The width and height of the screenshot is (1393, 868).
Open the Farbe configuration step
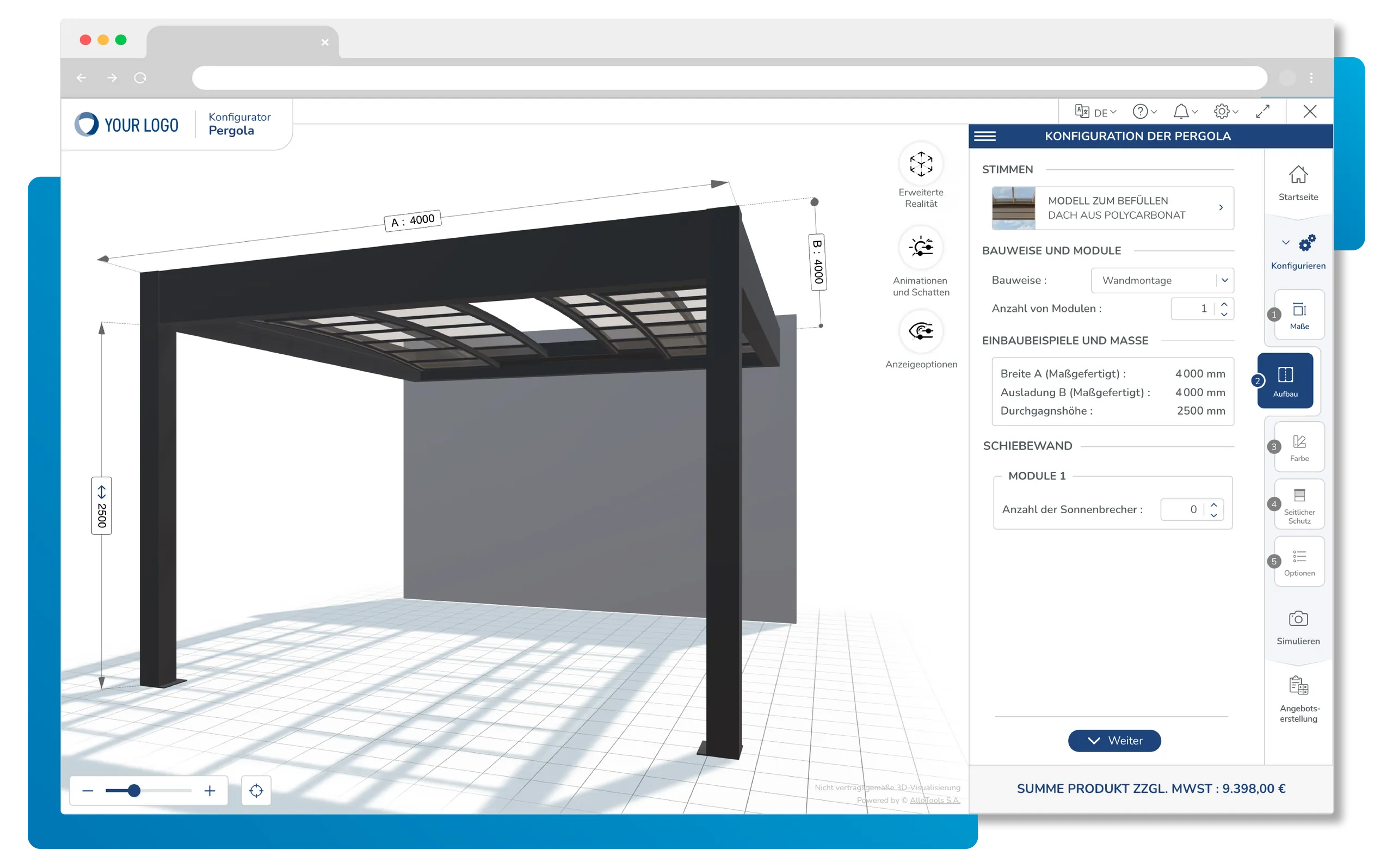1299,447
